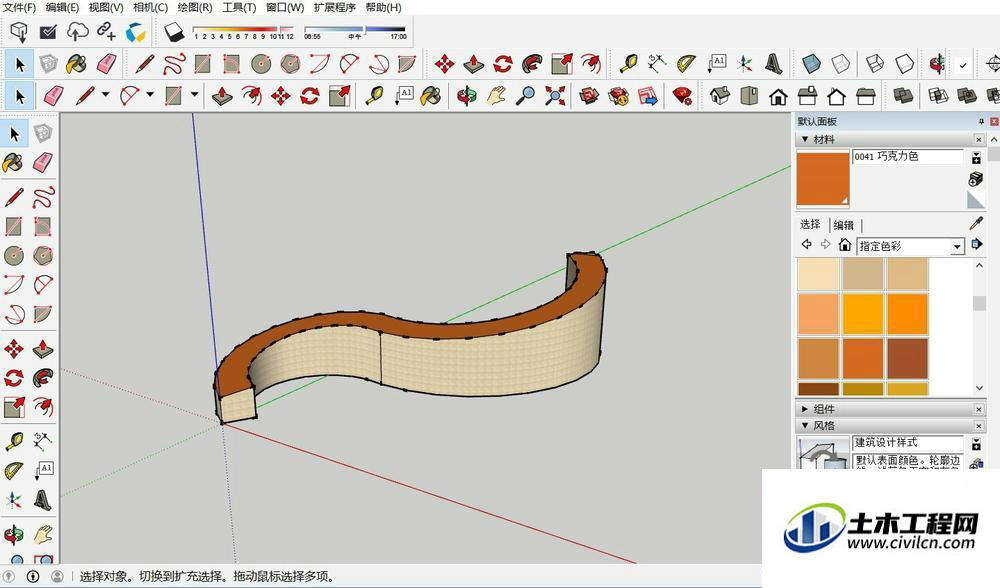Viewport: 1000px width, 588px height.
Task: Pin the 默认面板 panel with the pushpin icon
Action: point(982,121)
